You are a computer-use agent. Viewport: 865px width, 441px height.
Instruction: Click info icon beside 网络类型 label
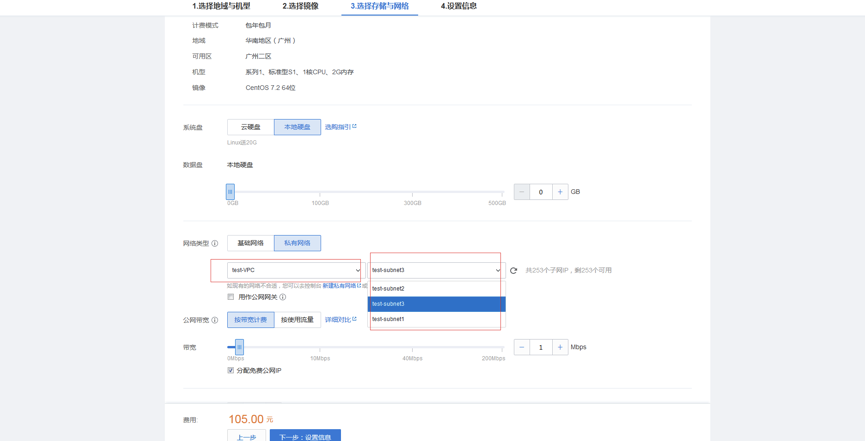click(x=215, y=244)
